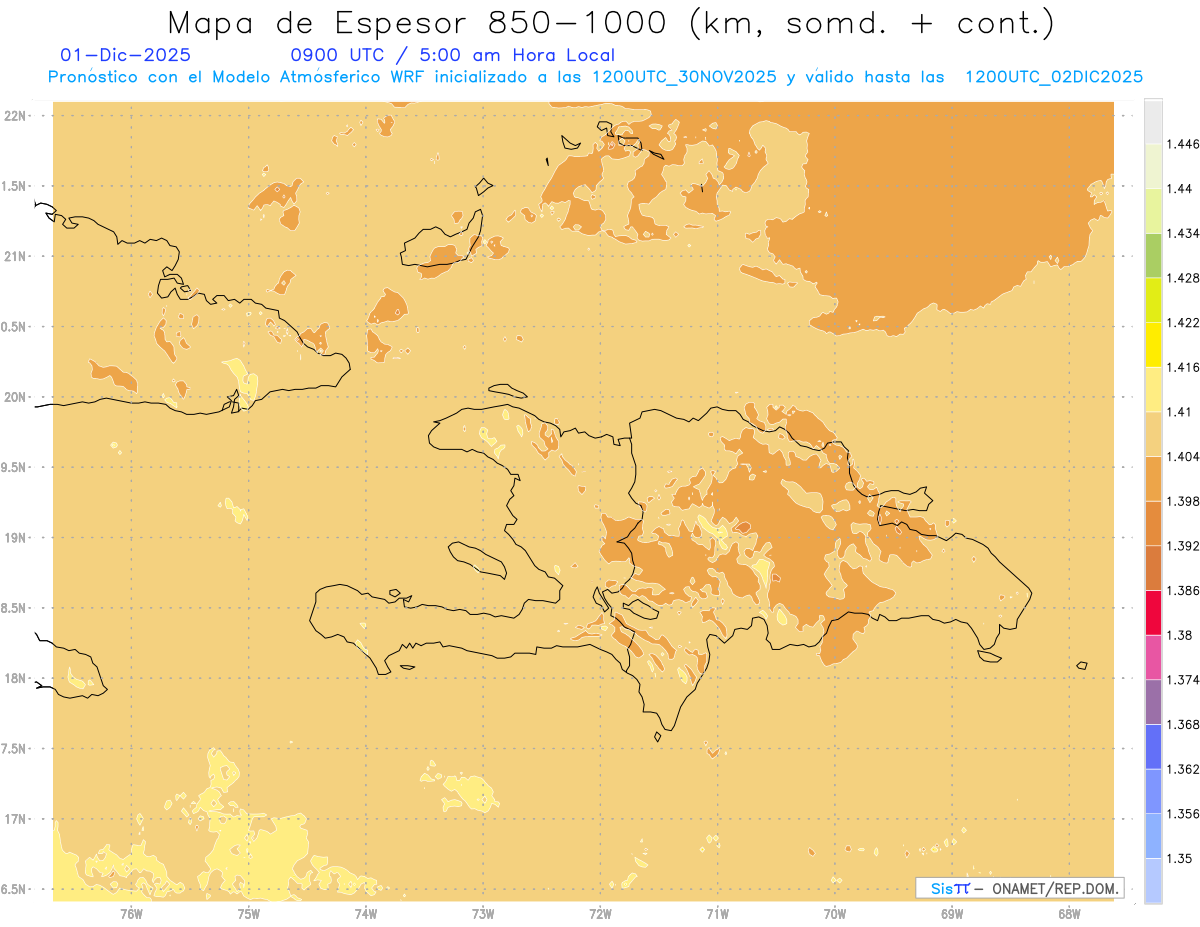Click the '69W' longitude label
The image size is (1200, 927).
click(952, 913)
